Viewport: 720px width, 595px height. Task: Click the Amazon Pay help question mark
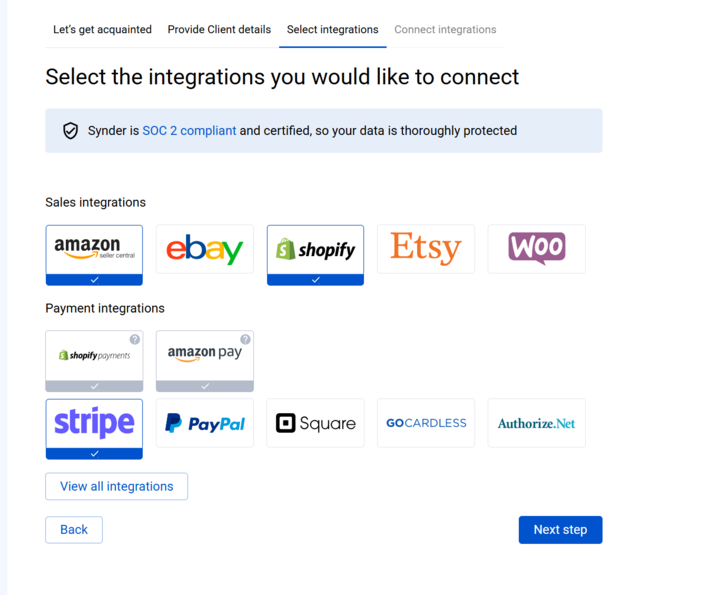click(245, 340)
